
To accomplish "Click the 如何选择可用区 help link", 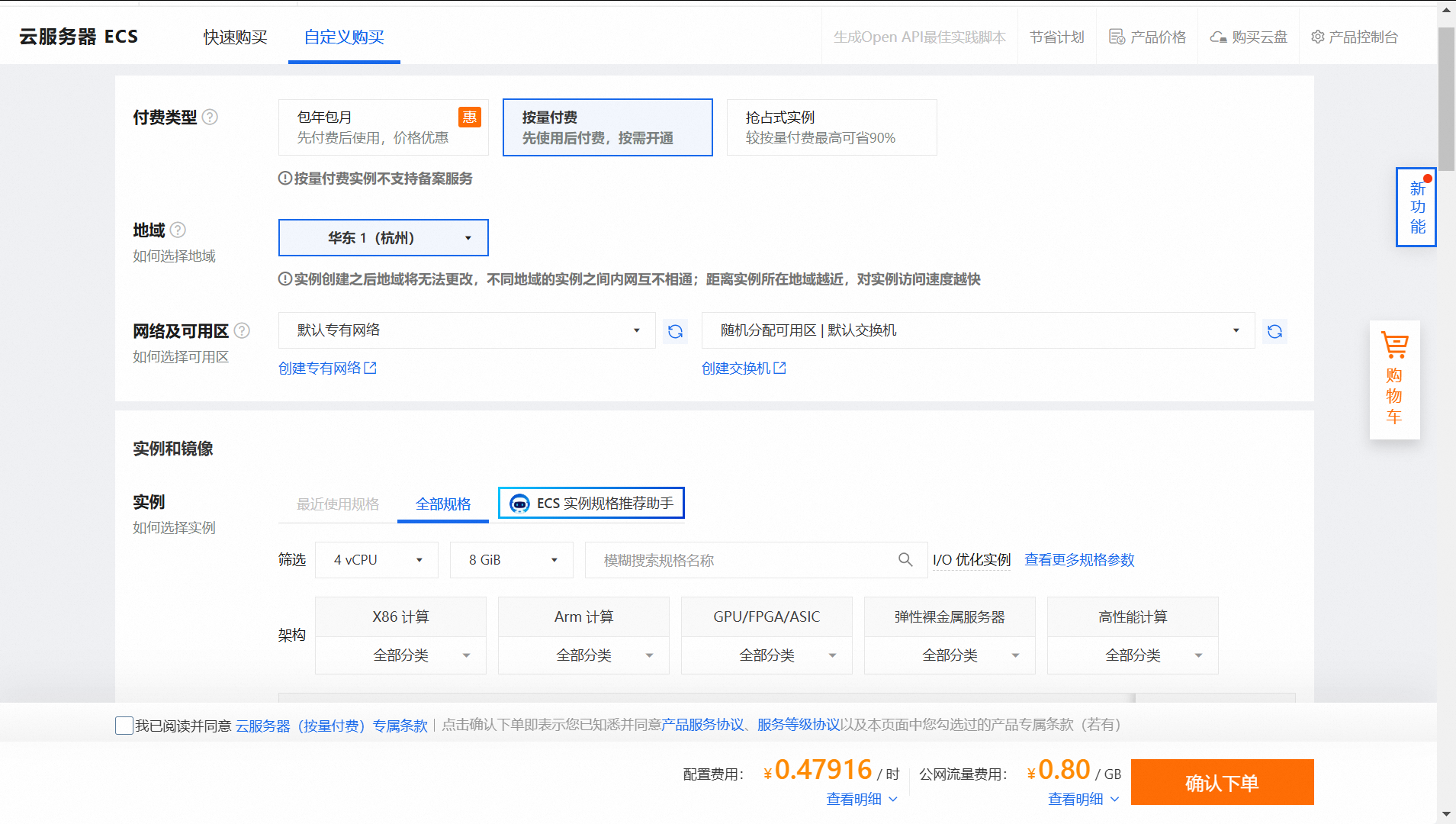I will (x=181, y=356).
